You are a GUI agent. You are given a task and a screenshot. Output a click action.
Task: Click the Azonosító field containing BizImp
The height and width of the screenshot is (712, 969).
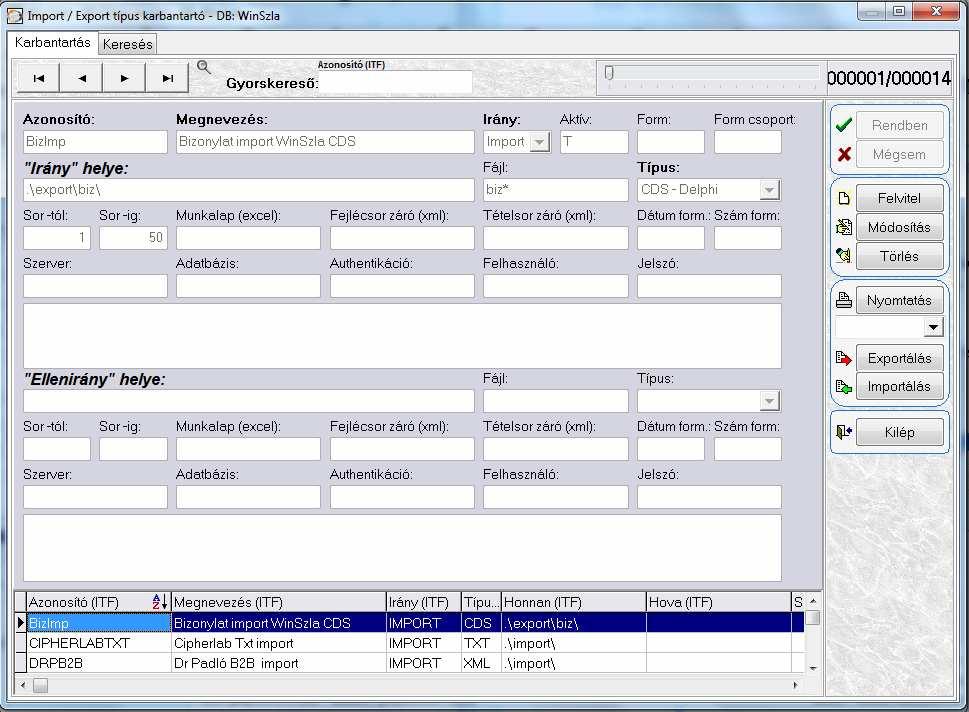point(95,142)
